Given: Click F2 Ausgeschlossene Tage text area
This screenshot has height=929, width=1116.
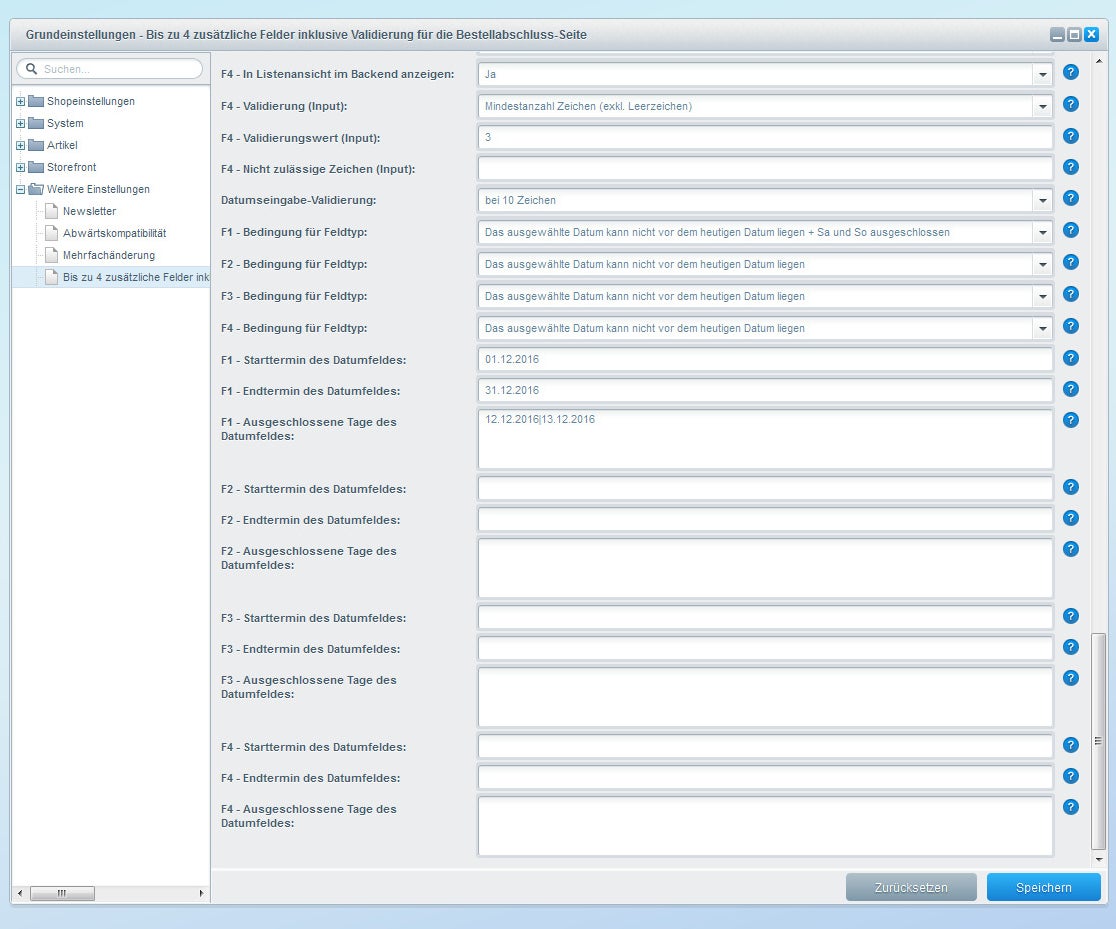Looking at the screenshot, I should coord(765,567).
